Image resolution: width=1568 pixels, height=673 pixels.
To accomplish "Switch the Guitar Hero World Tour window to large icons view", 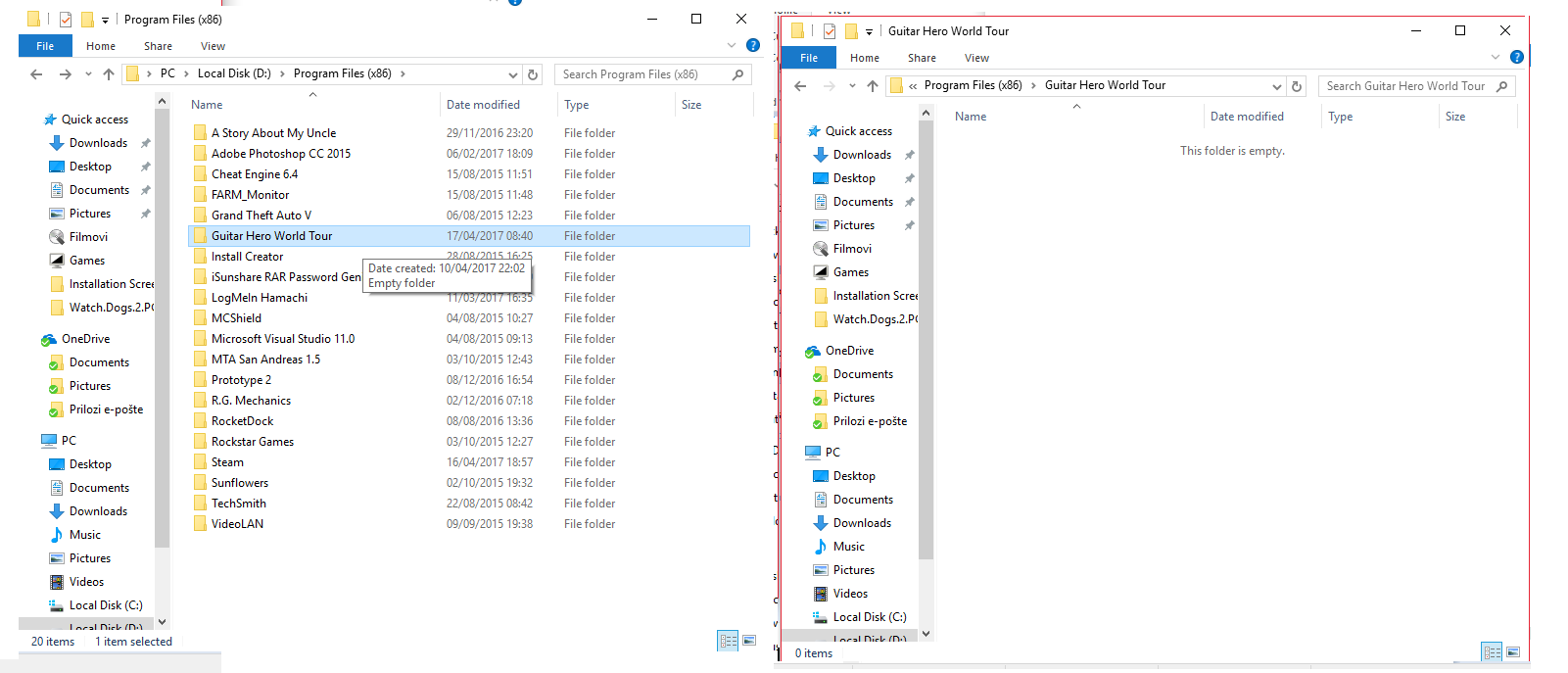I will [1513, 652].
